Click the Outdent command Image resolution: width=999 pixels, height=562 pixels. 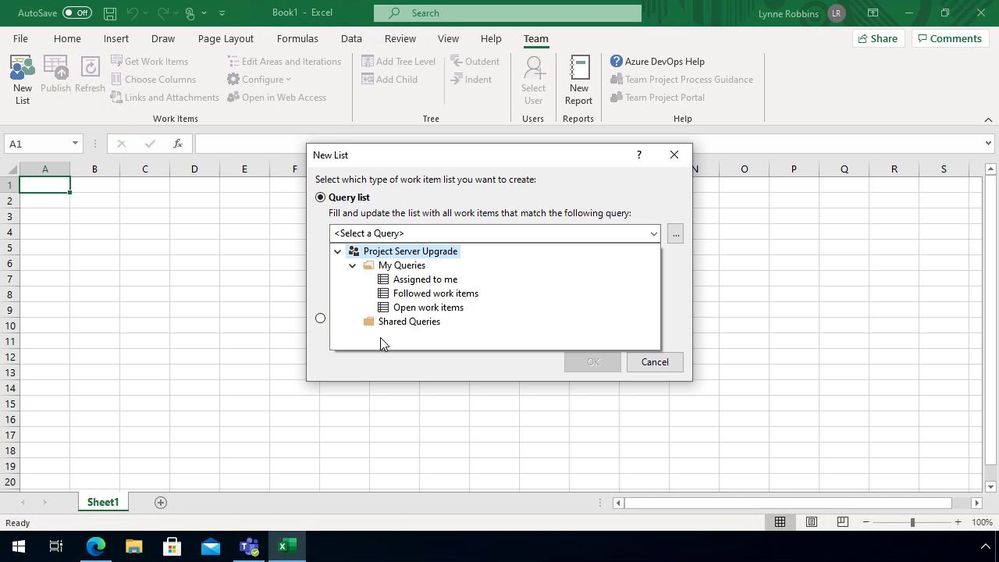tap(475, 61)
